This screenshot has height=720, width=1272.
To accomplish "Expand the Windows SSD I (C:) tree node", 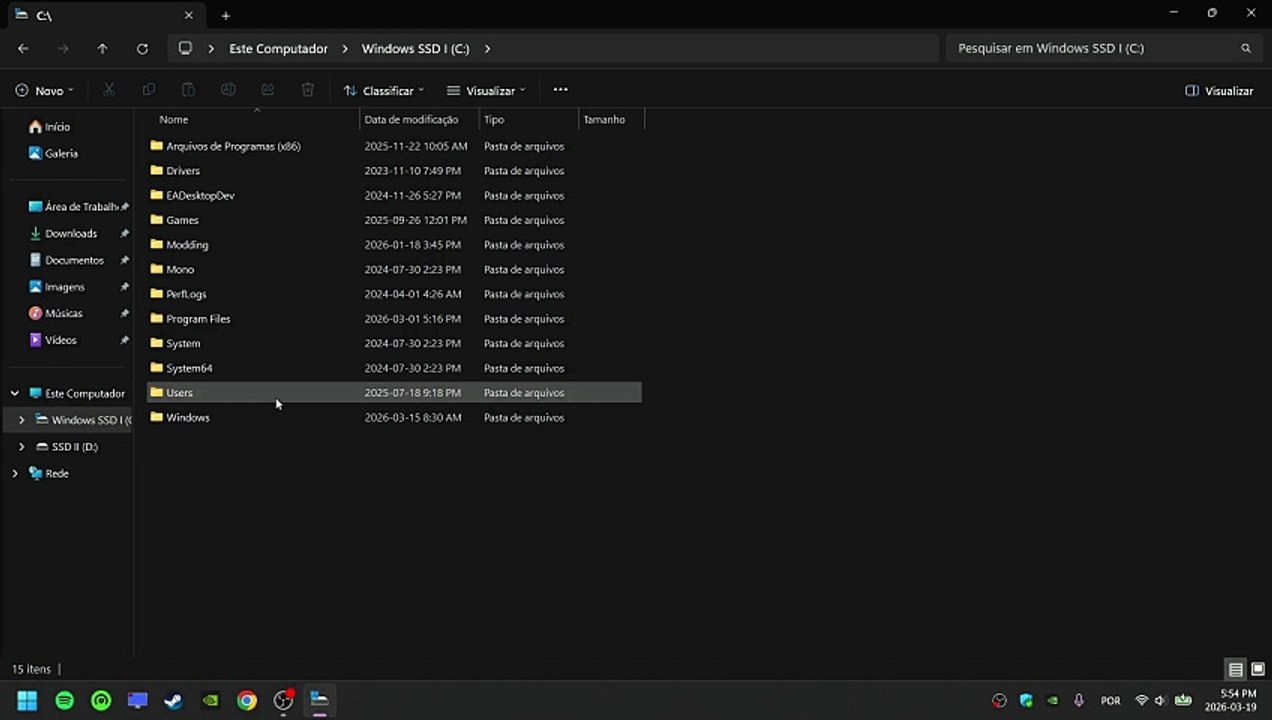I will (21, 420).
